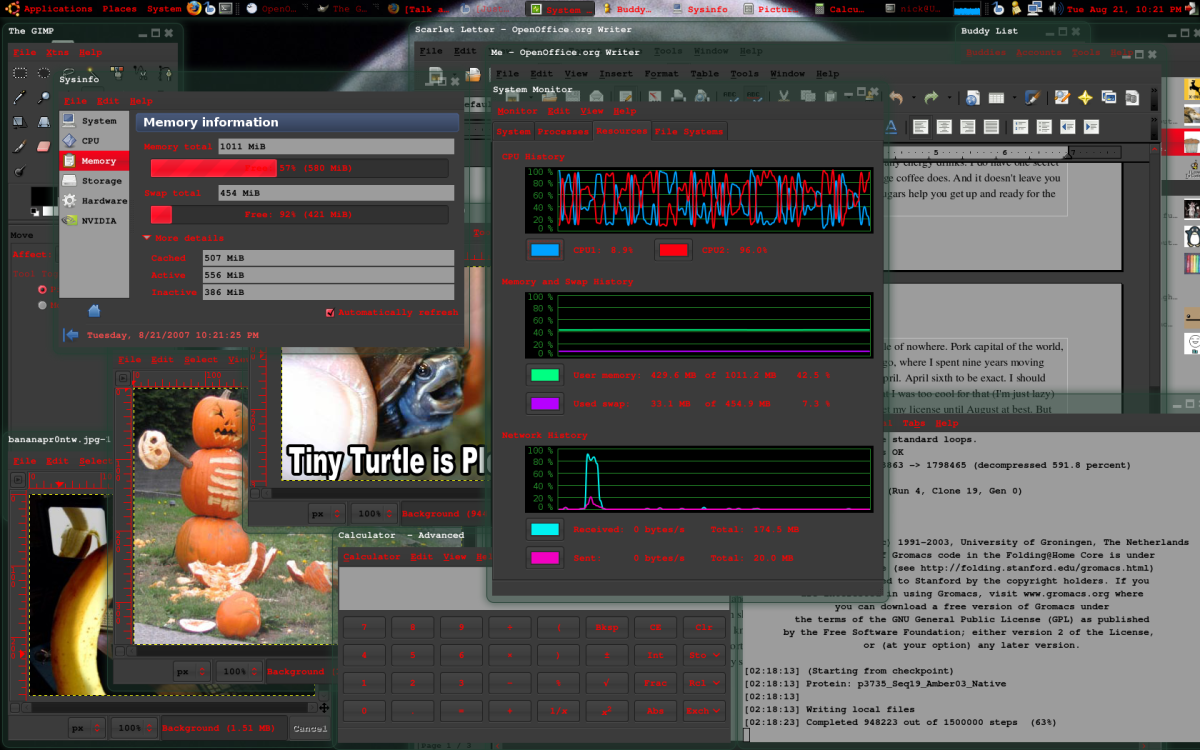The height and width of the screenshot is (750, 1200).
Task: Open the NVIDIA section in Sysinfo
Action: click(x=98, y=221)
